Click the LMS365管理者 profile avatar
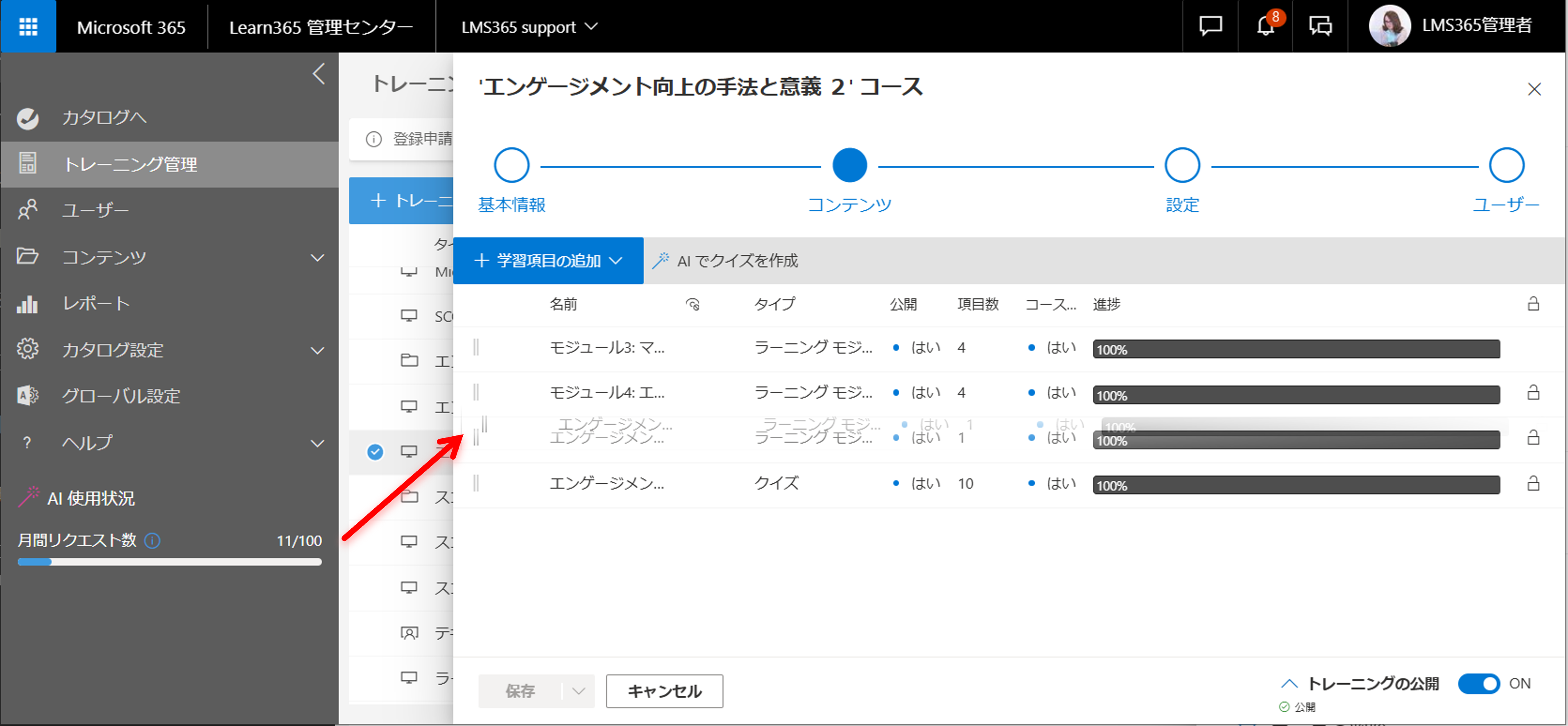This screenshot has height=726, width=1568. 1389,25
